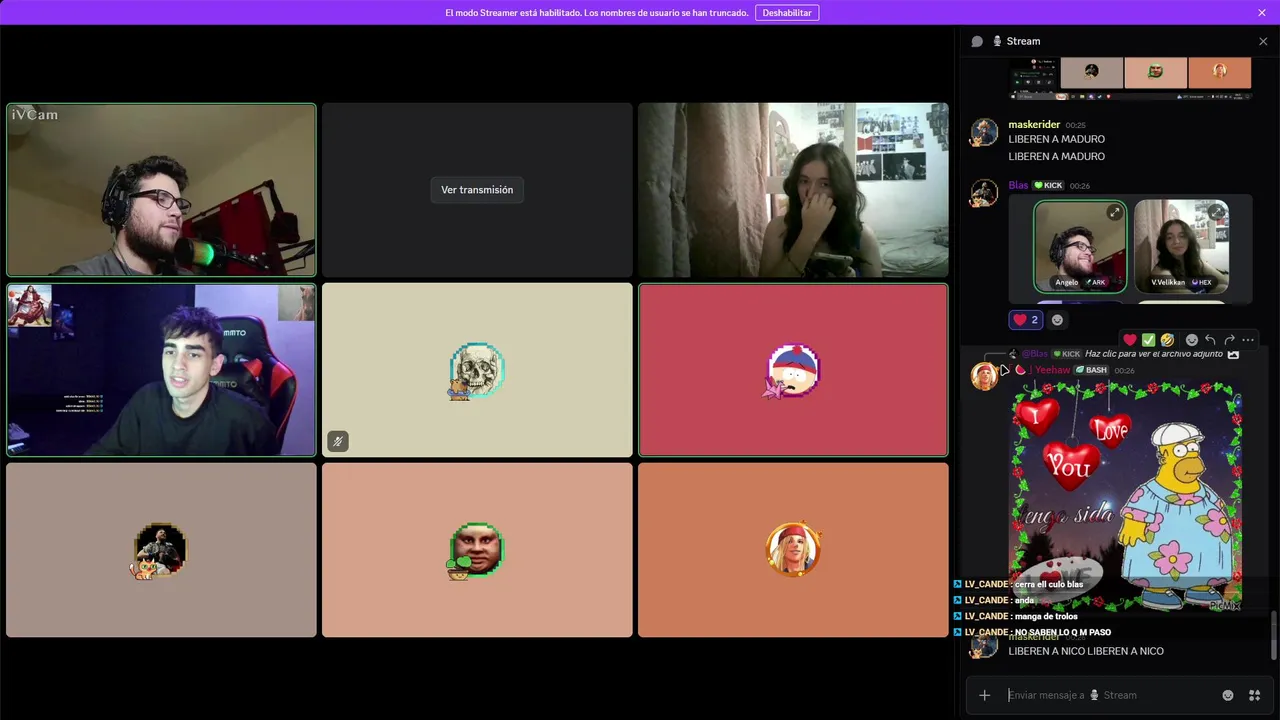The height and width of the screenshot is (720, 1280).
Task: Click the KICK tag next to Blas
Action: pyautogui.click(x=1048, y=186)
